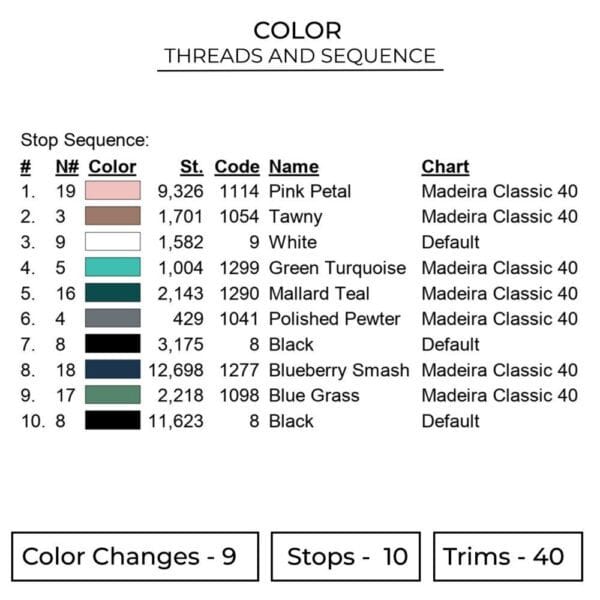This screenshot has width=600, height=600.
Task: Click the Chart column header
Action: tap(445, 167)
